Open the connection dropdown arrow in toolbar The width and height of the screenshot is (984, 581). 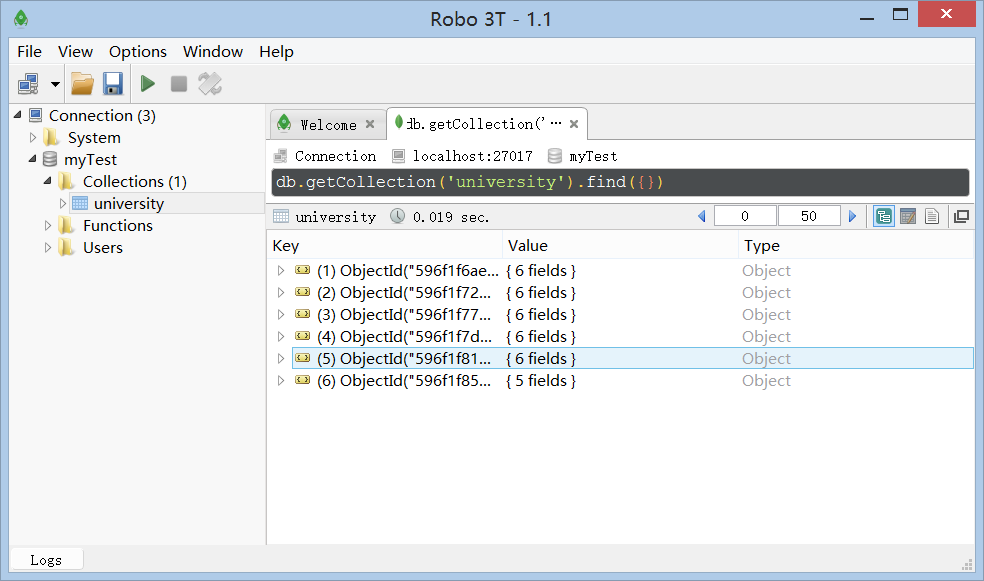pos(55,84)
